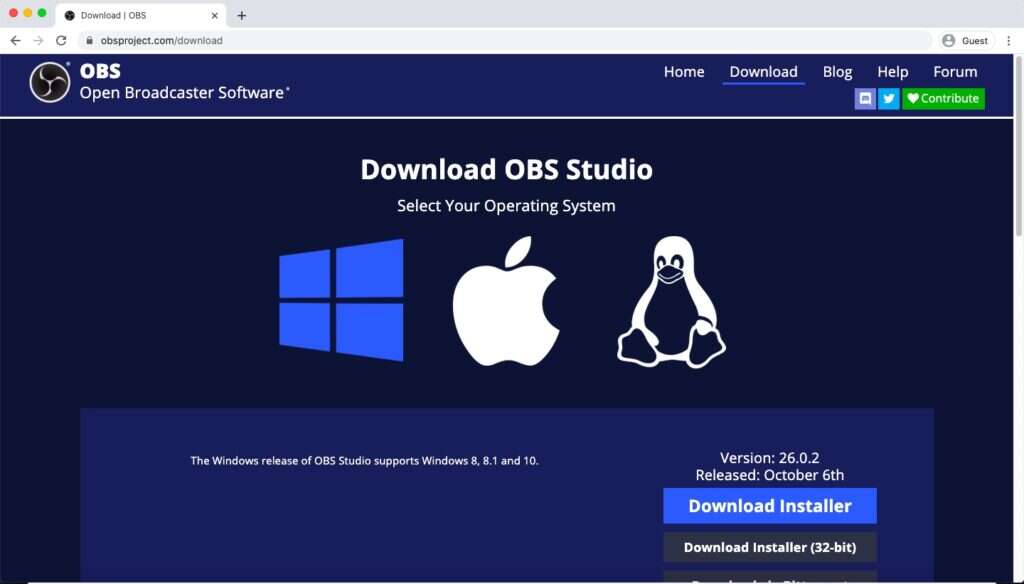Open a new browser tab with plus
The width and height of the screenshot is (1024, 584).
240,15
